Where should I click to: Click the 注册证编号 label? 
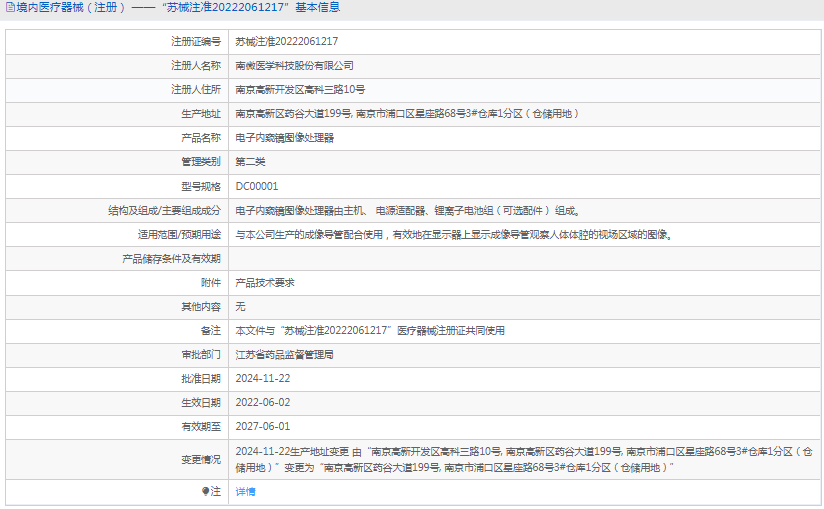click(196, 41)
